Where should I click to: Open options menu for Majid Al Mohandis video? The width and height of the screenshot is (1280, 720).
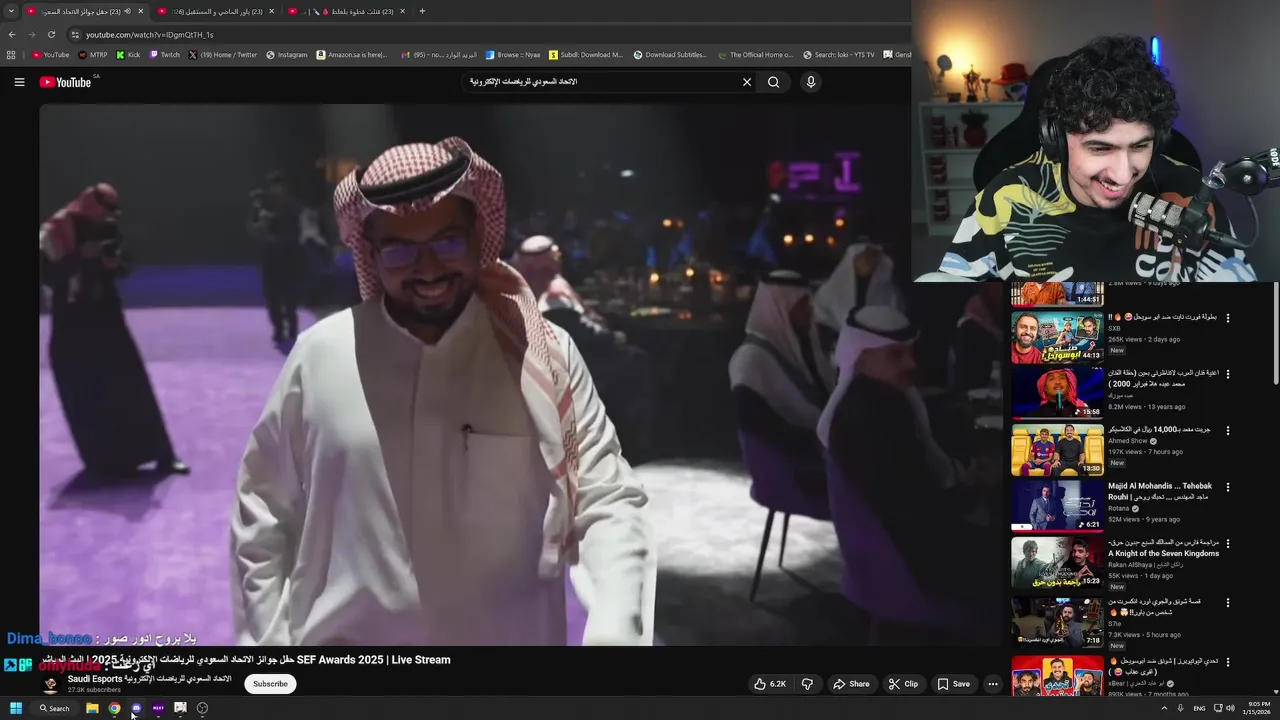[x=1228, y=487]
